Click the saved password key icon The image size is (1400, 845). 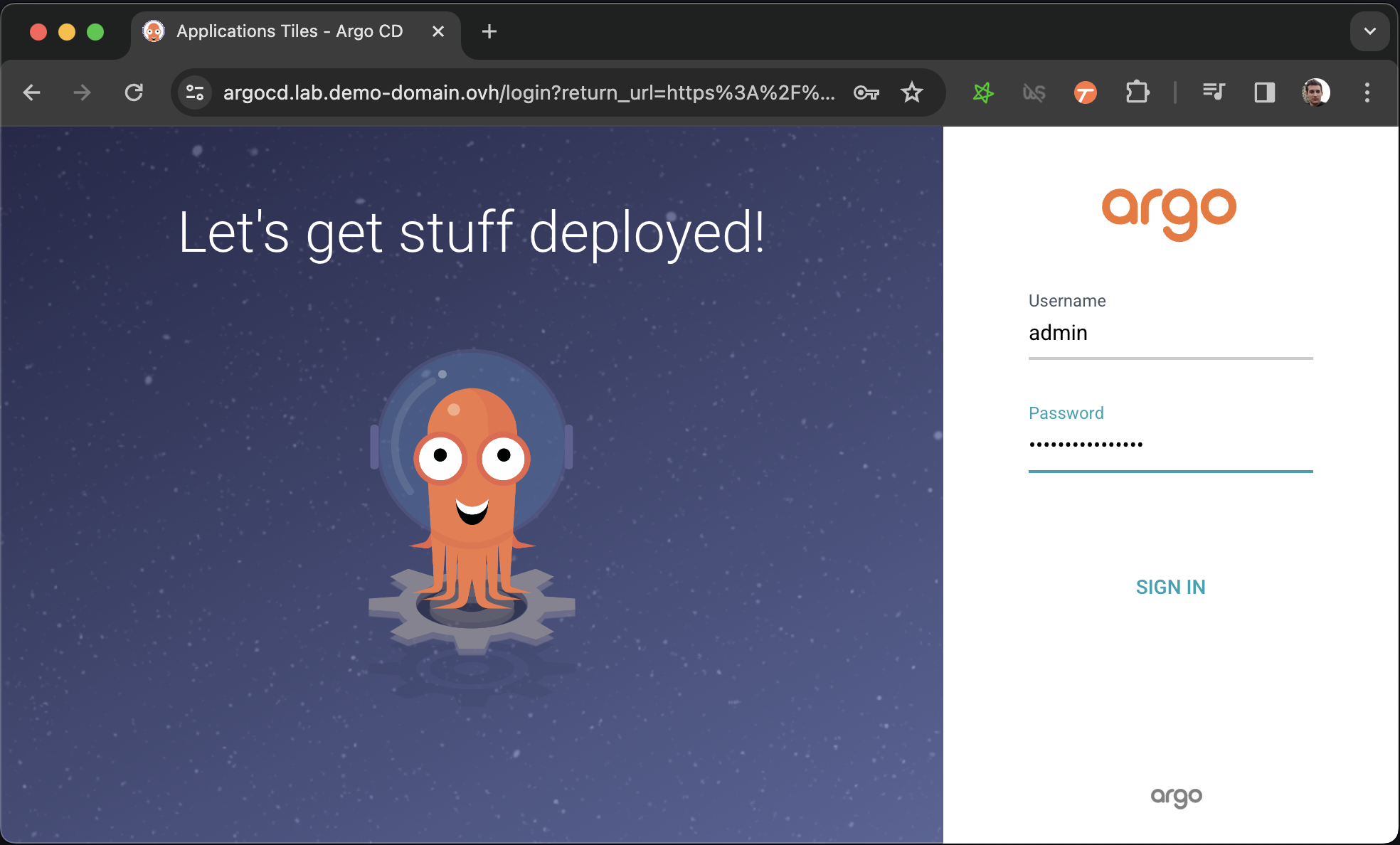point(866,92)
